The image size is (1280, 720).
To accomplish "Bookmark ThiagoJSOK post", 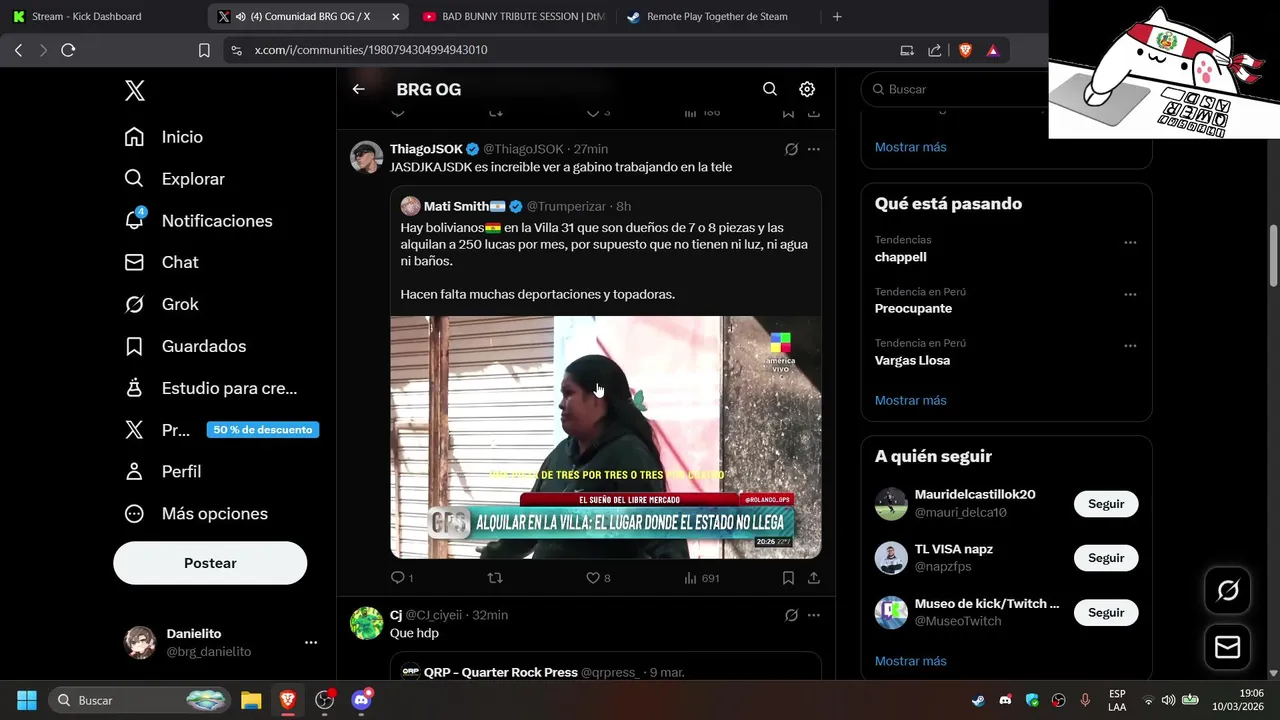I will click(788, 578).
